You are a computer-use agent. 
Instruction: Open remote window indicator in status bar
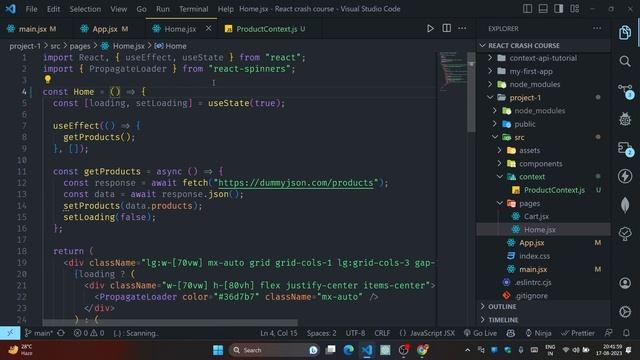[10, 333]
